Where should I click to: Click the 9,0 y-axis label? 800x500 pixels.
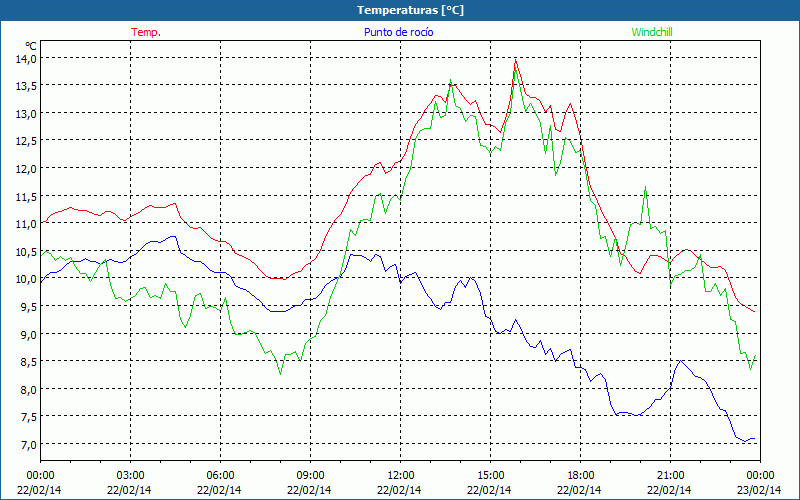pyautogui.click(x=28, y=334)
